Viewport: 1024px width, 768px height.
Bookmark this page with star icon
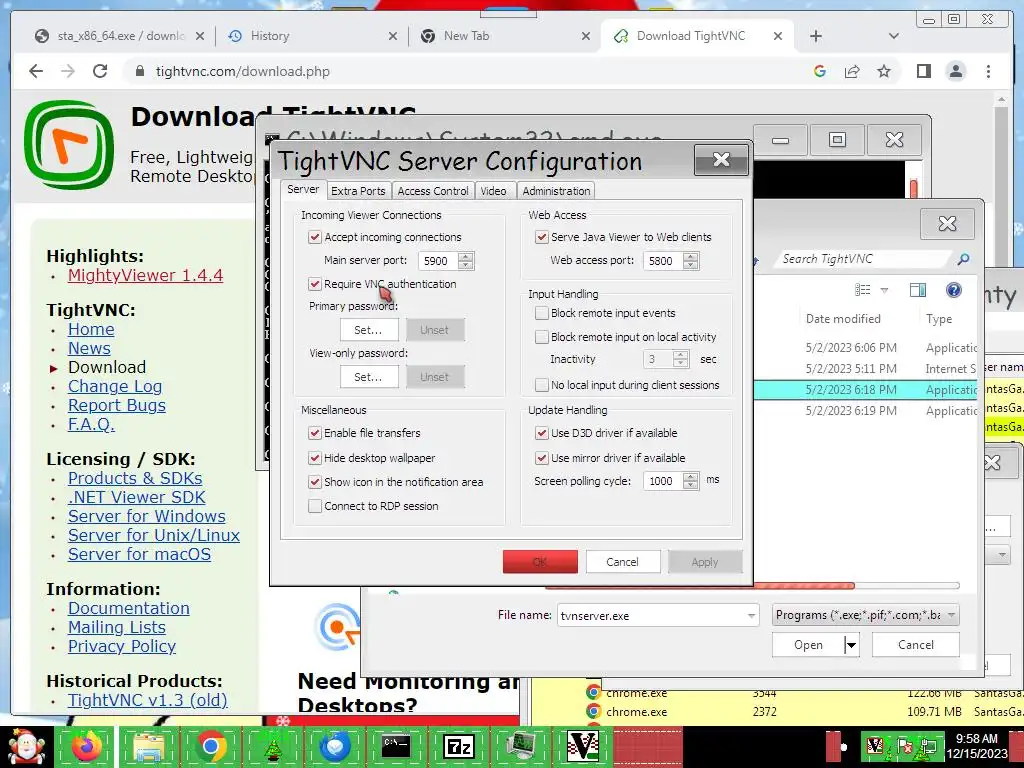[884, 71]
